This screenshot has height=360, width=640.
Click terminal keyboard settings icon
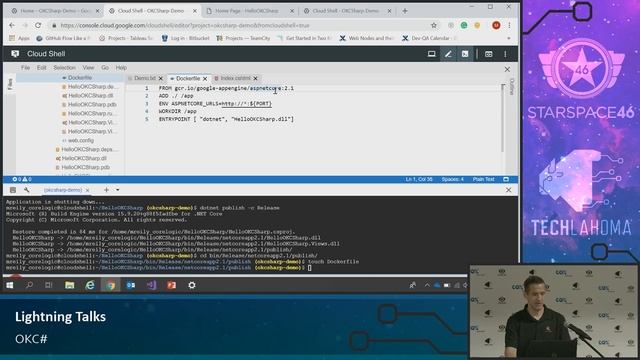pos(13,190)
